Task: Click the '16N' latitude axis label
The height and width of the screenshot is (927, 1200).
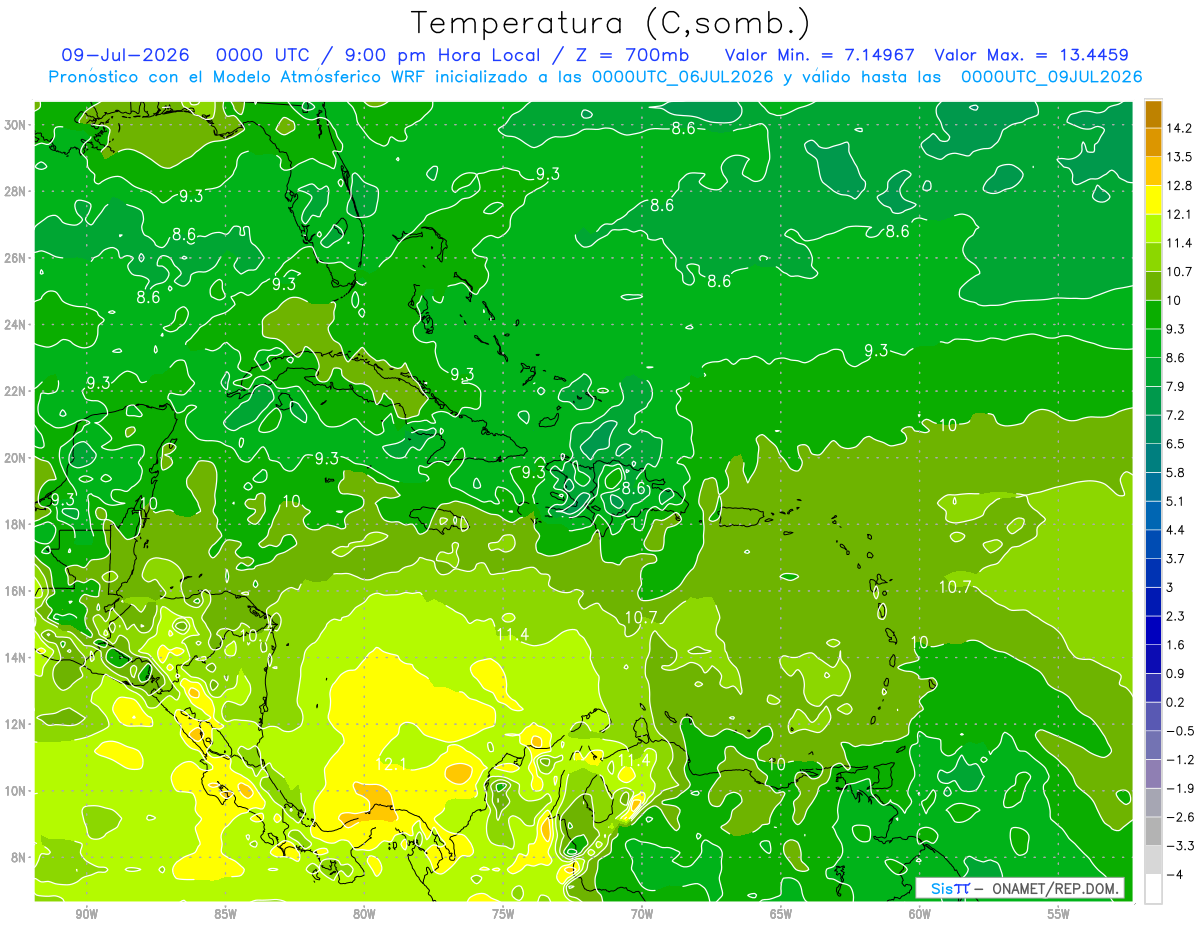Action: (17, 591)
